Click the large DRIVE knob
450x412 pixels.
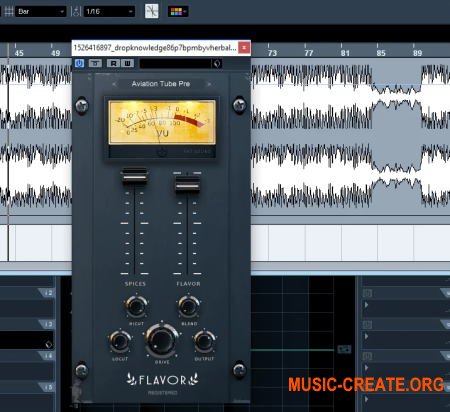click(x=162, y=340)
